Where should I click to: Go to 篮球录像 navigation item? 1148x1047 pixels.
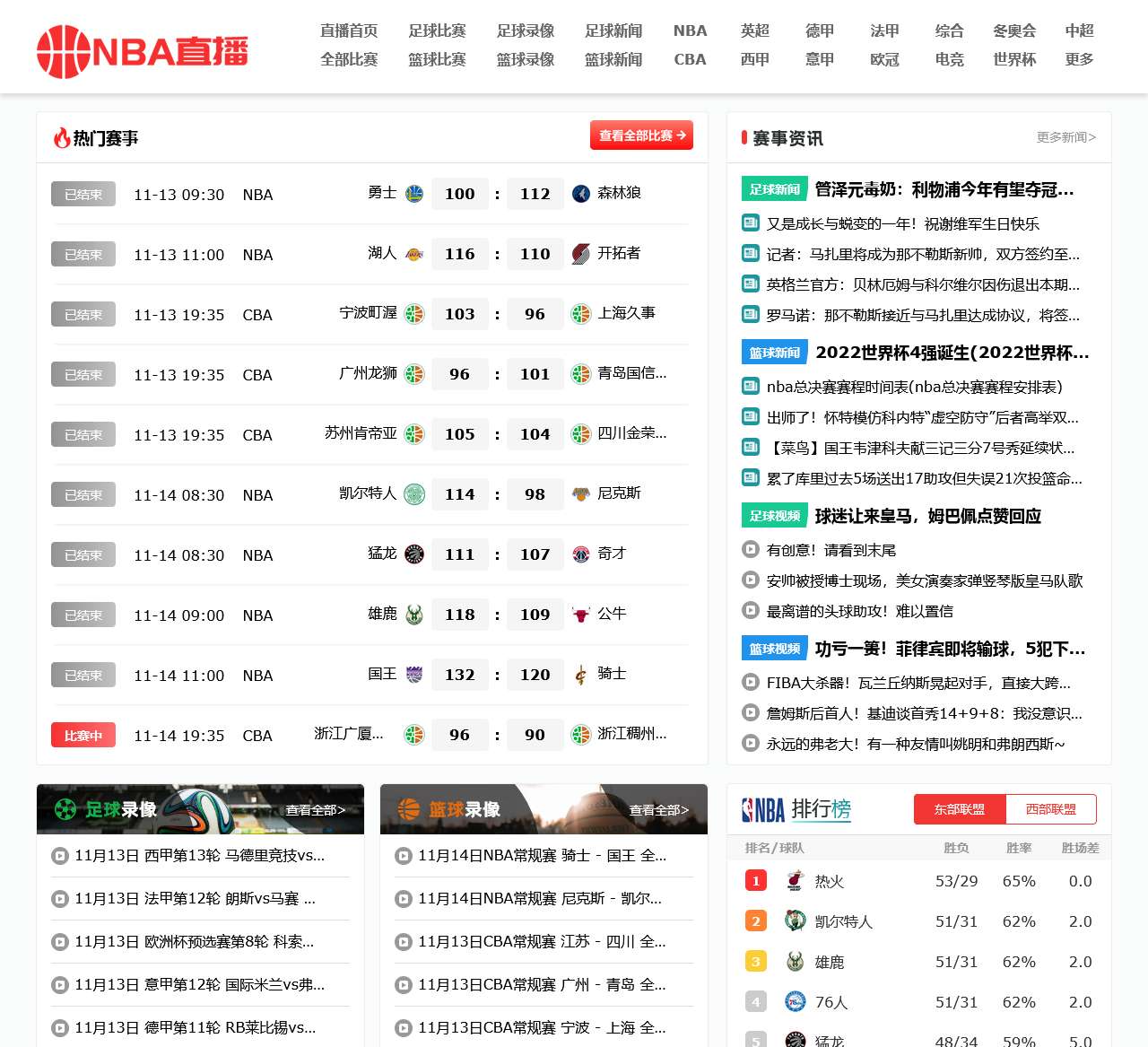pos(526,59)
